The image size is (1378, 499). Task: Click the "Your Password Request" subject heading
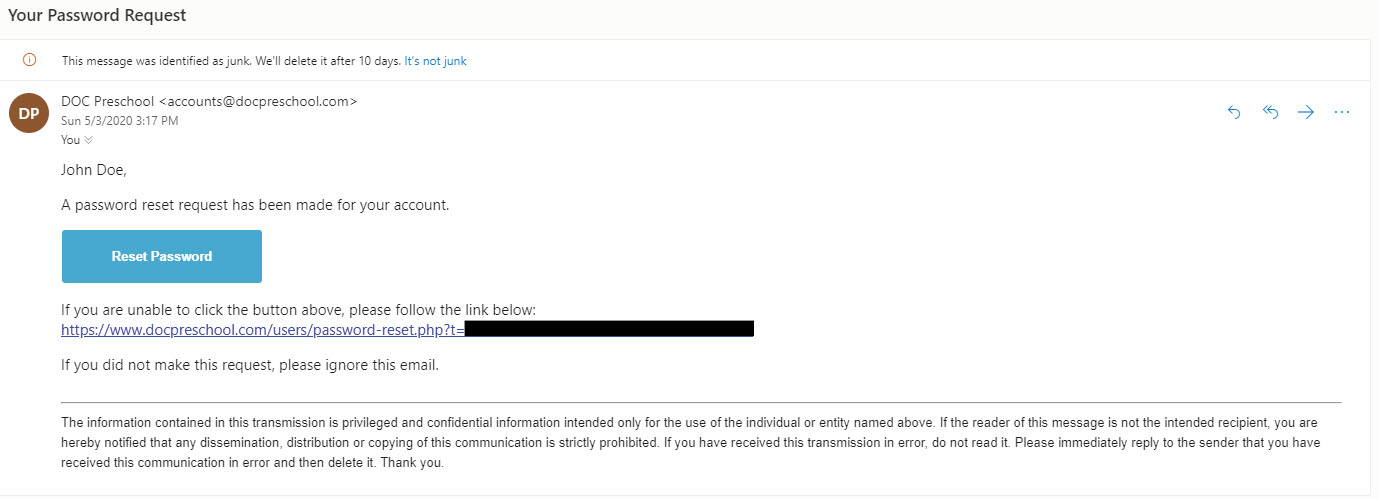click(x=97, y=16)
